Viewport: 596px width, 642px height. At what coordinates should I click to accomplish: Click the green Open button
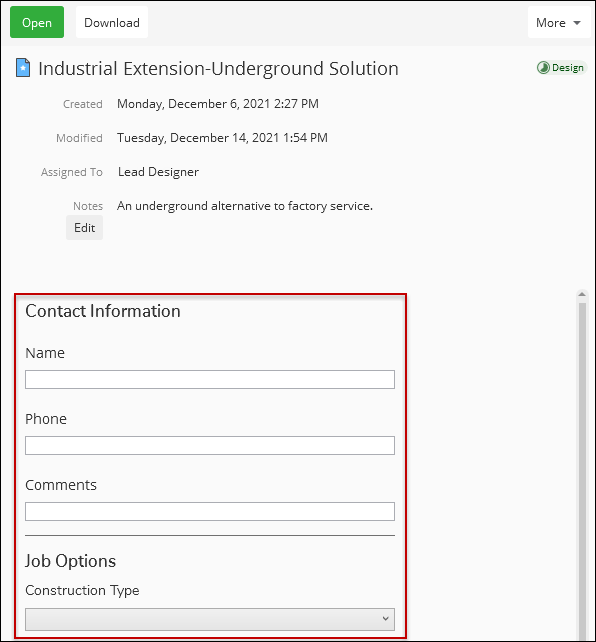(x=37, y=22)
